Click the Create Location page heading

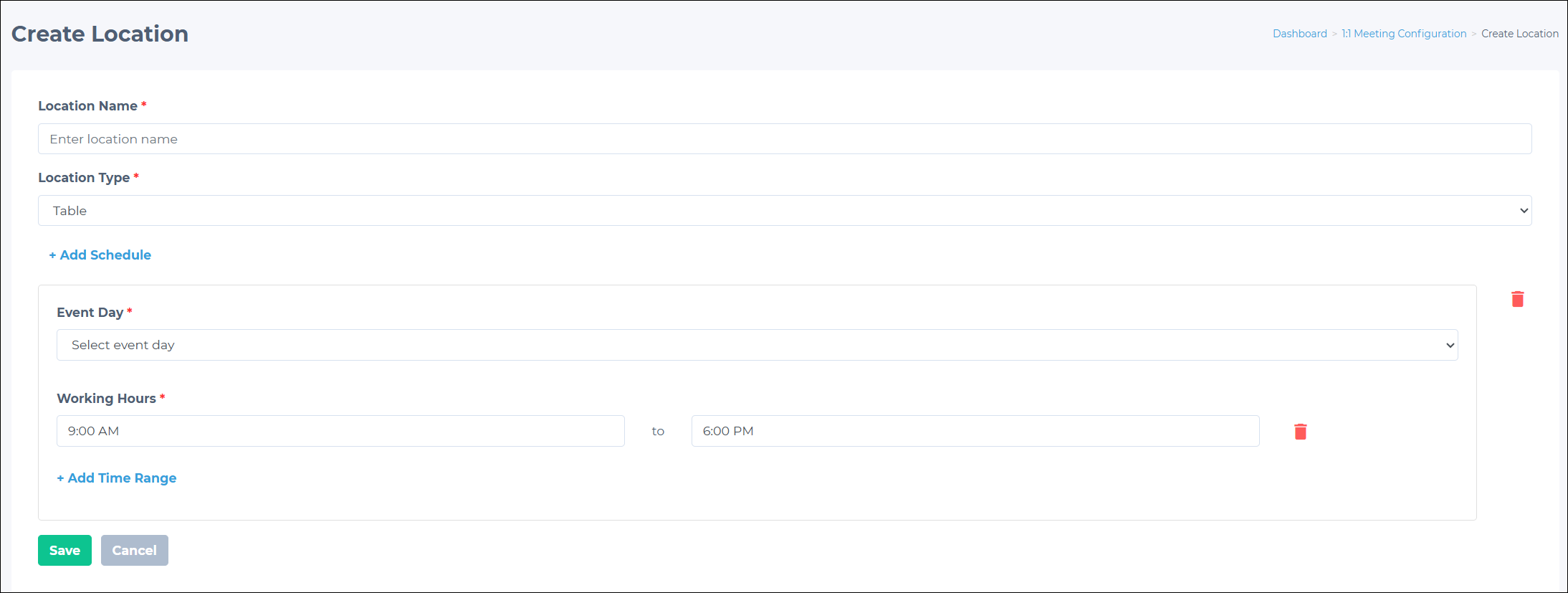click(x=100, y=34)
